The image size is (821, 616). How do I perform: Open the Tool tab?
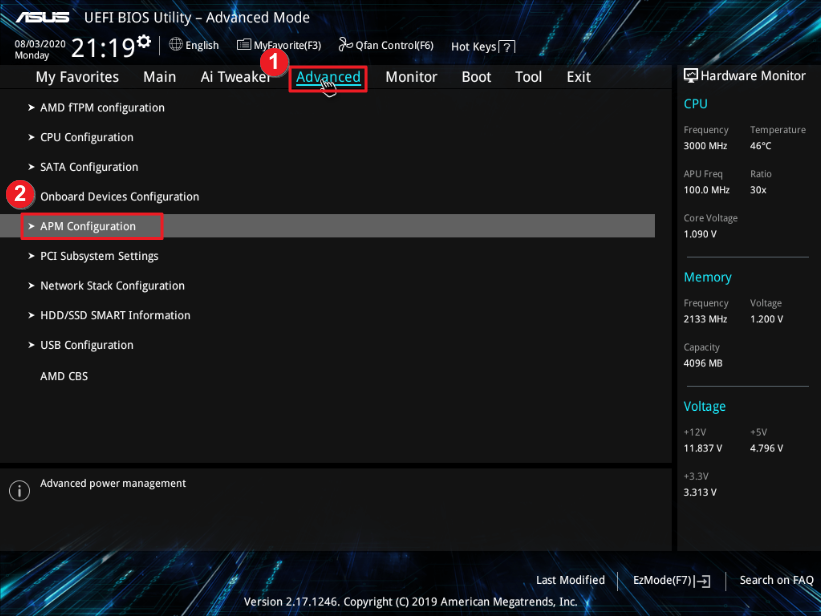528,77
